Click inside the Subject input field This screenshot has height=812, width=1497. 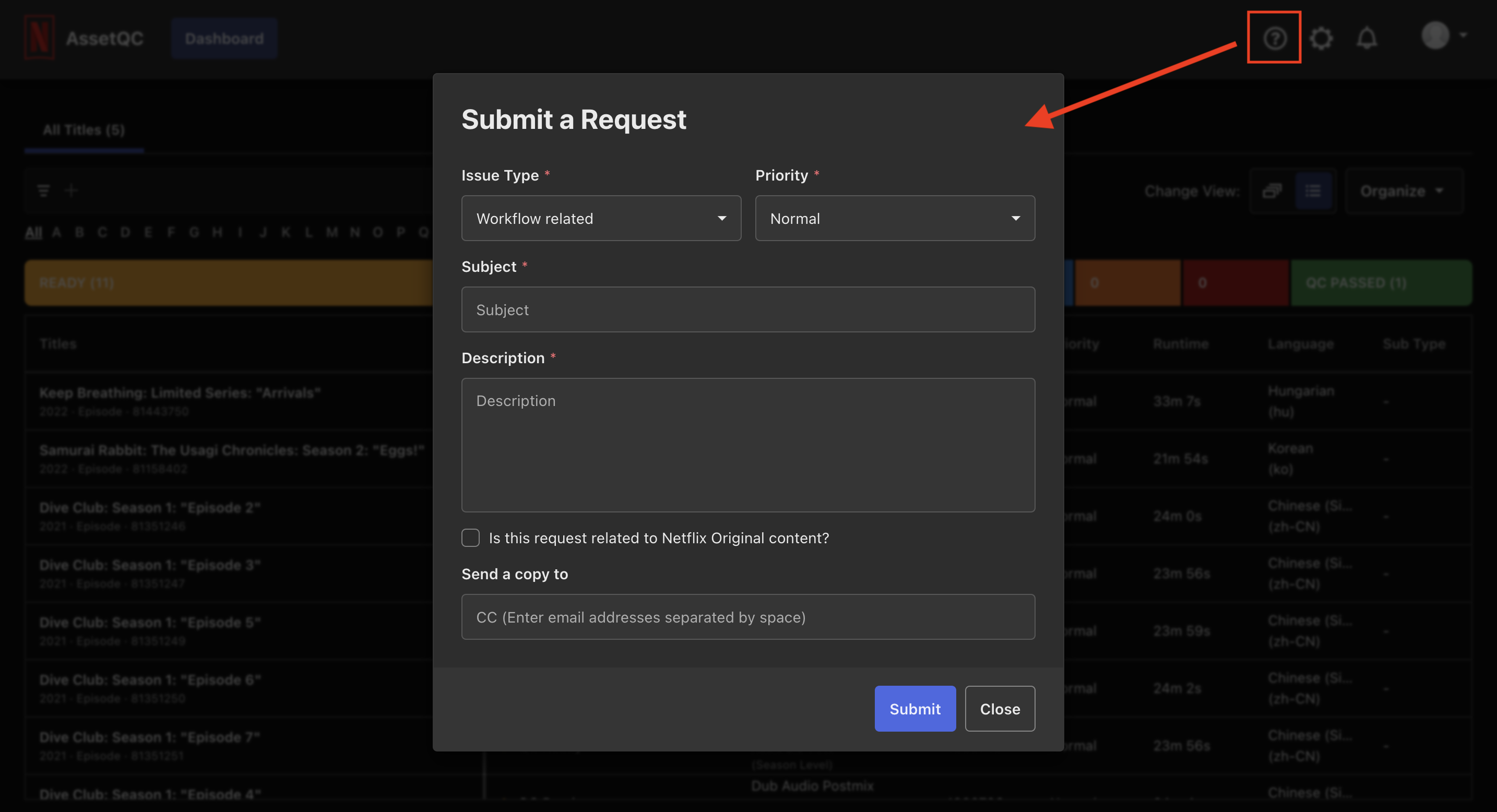(x=747, y=309)
